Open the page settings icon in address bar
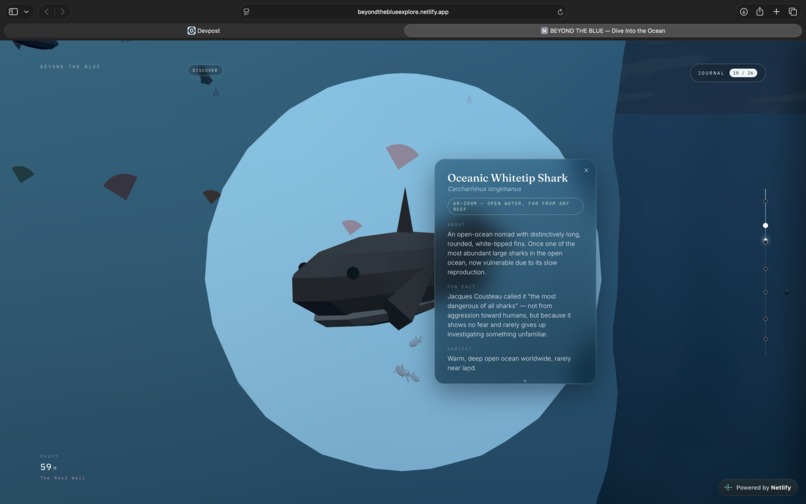The width and height of the screenshot is (806, 504). pos(246,11)
